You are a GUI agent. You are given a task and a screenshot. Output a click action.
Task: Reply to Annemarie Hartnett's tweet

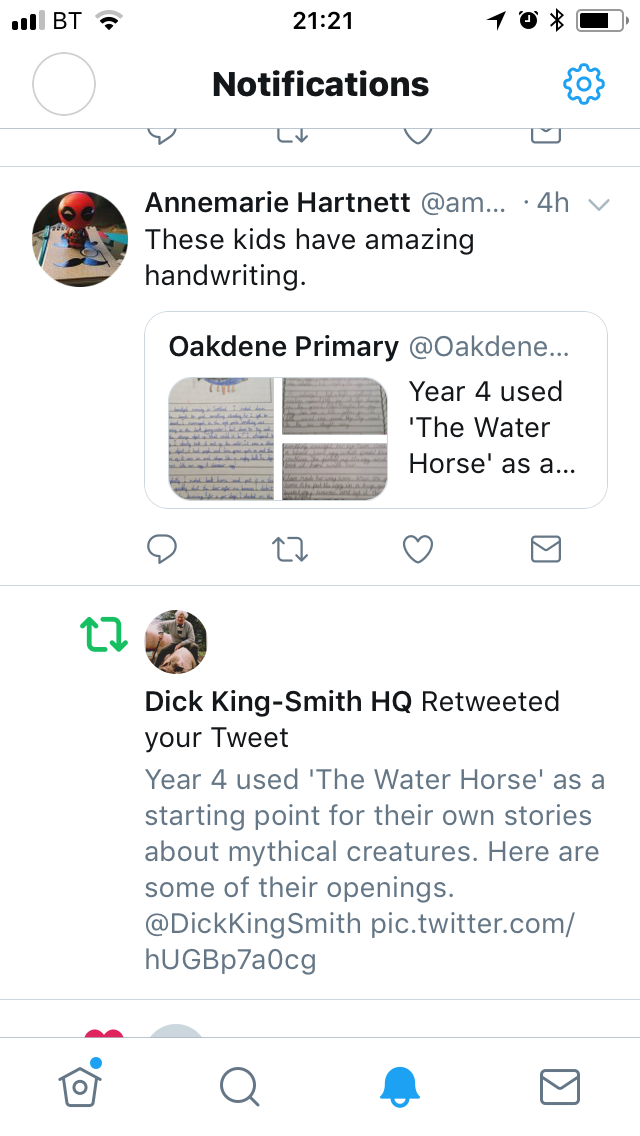[162, 548]
